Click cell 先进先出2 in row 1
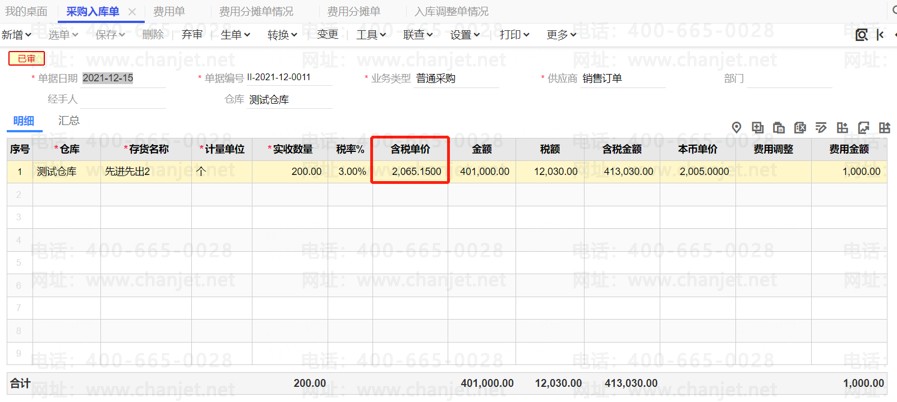Image resolution: width=897 pixels, height=402 pixels. 146,172
